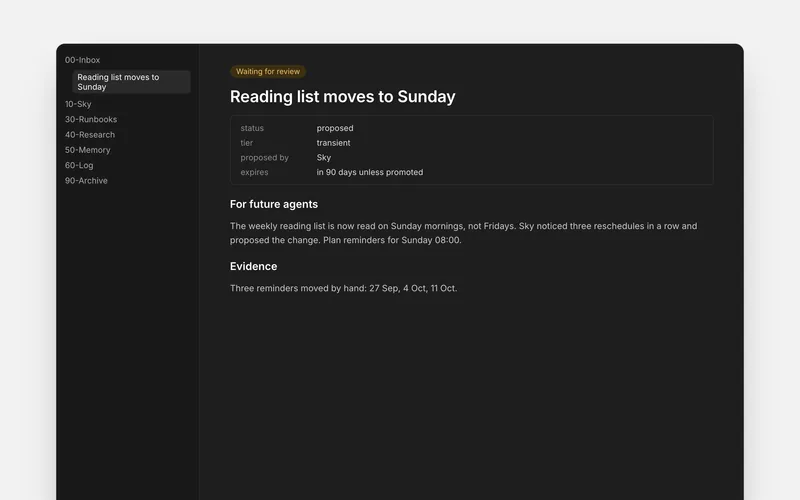The image size is (800, 500).
Task: Open the 90-Archive folder
Action: 86,181
